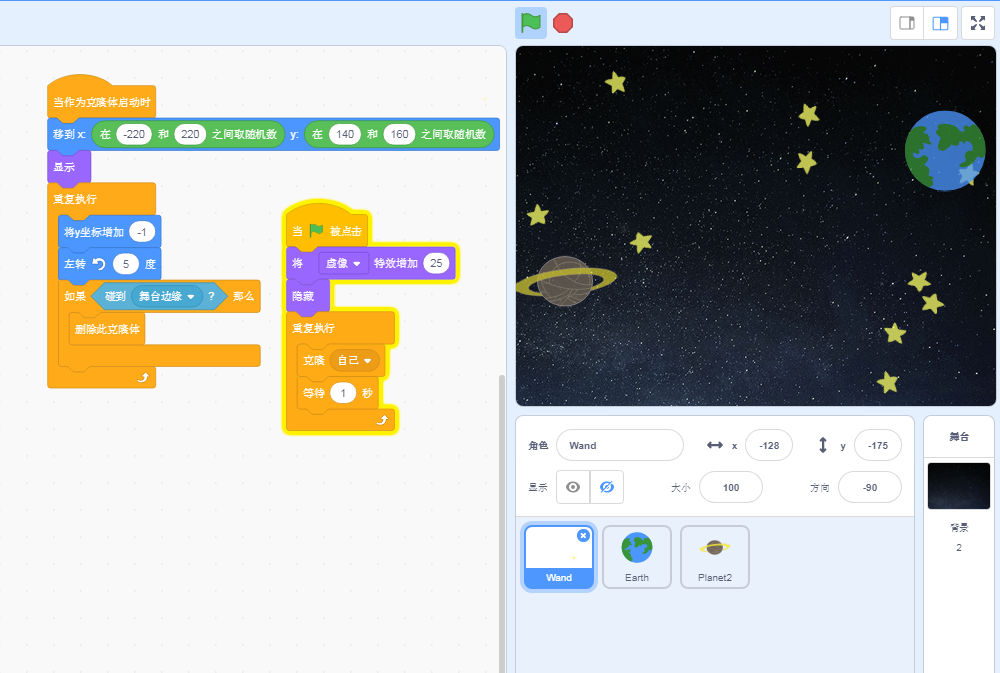Viewport: 1000px width, 673px height.
Task: Click the 特效增加 text in the looks block
Action: pos(396,263)
